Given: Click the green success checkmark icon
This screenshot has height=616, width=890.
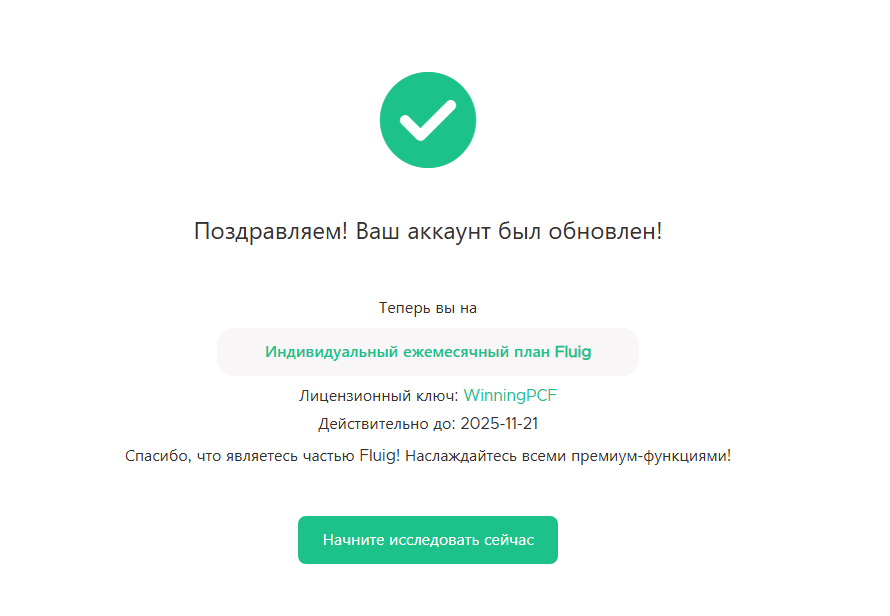Looking at the screenshot, I should (x=428, y=120).
